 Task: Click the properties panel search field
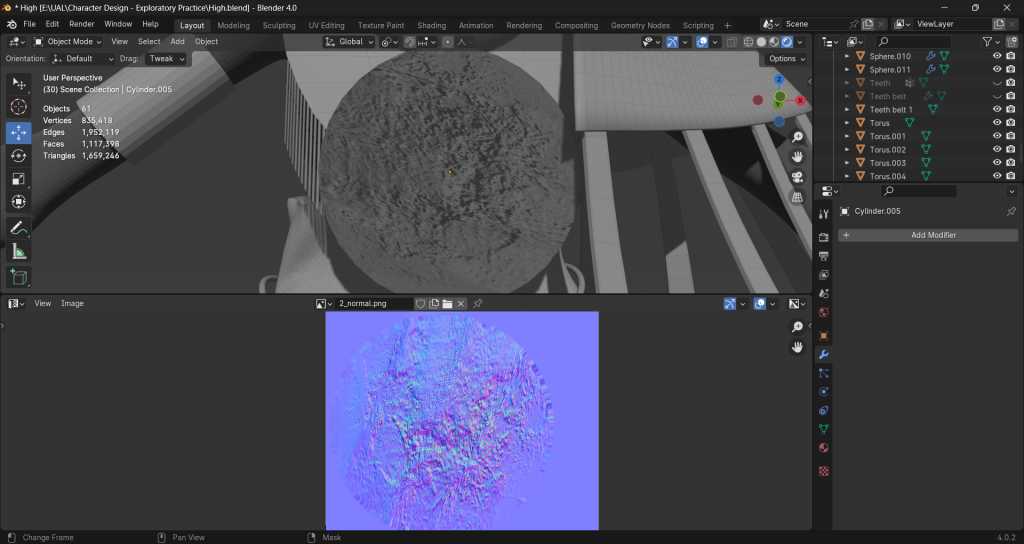tap(918, 191)
